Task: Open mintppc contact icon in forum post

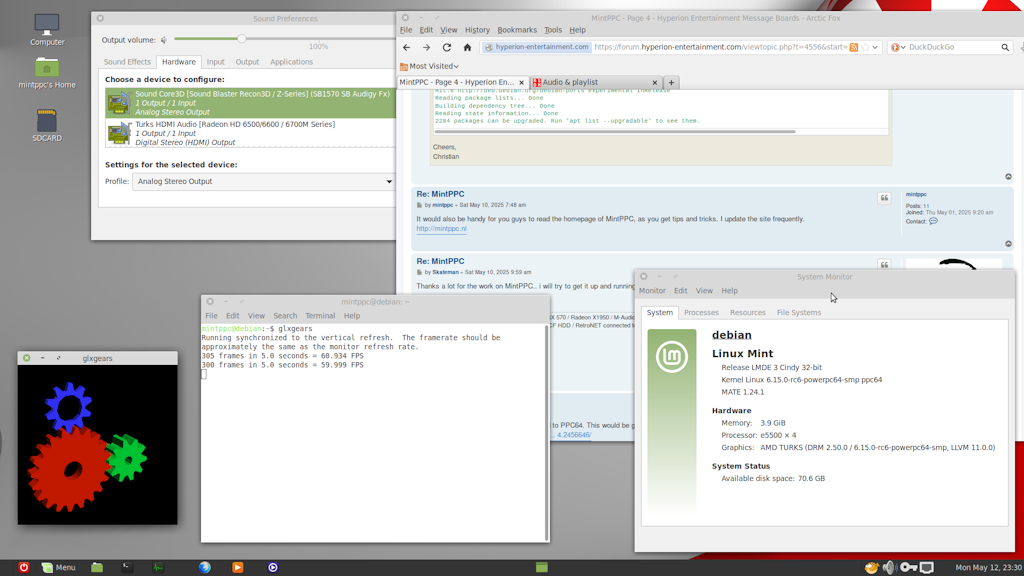Action: (x=933, y=221)
